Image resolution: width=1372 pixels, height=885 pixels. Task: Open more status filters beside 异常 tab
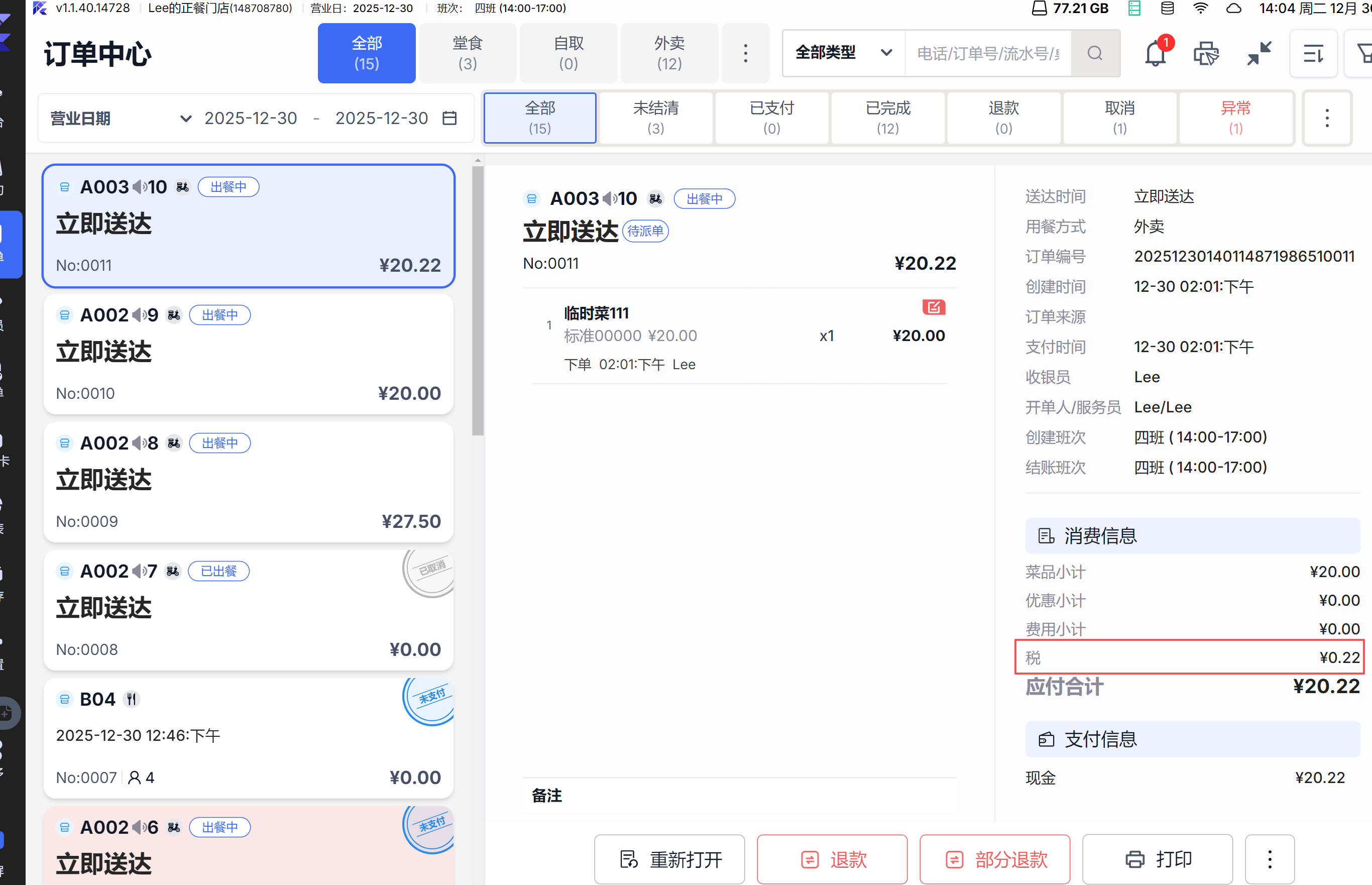click(1327, 118)
